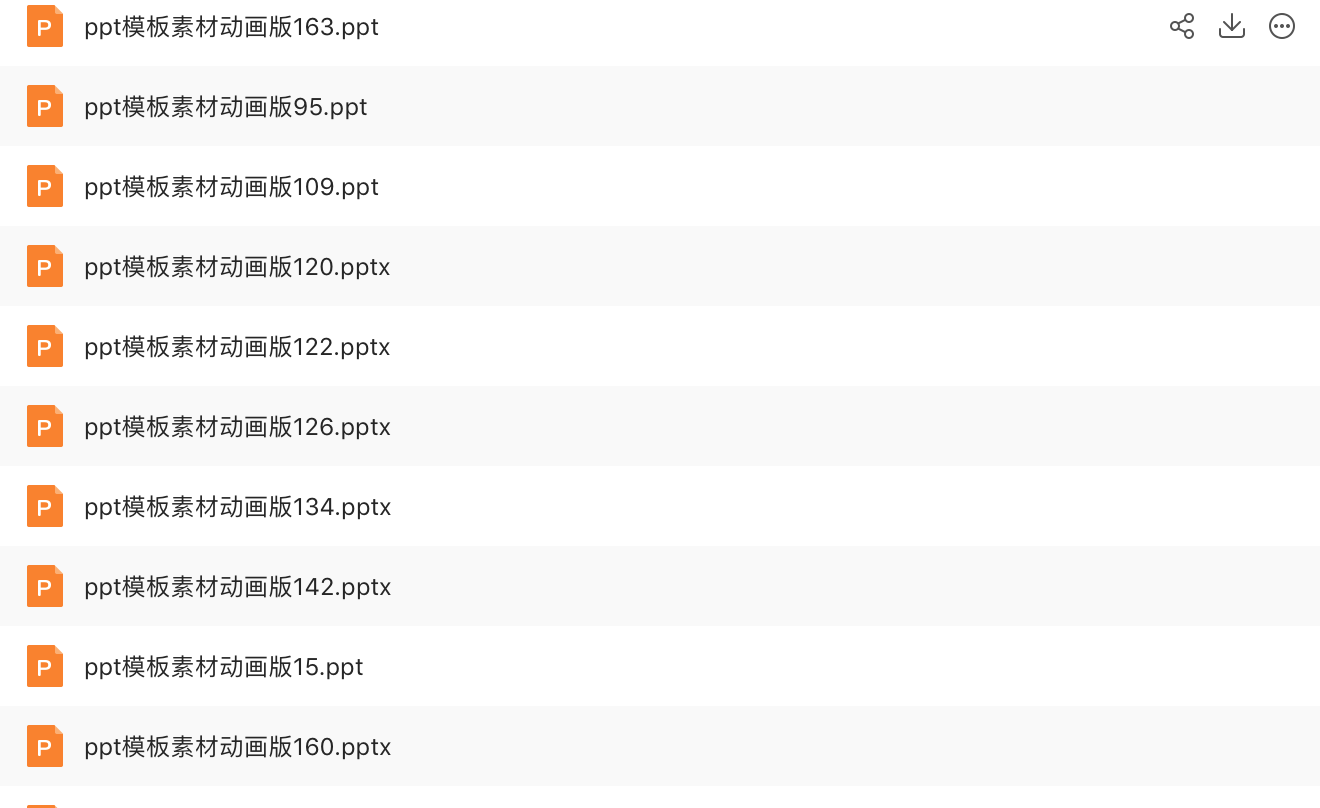
Task: Open the file named 动画版122.pptx
Action: tap(237, 347)
